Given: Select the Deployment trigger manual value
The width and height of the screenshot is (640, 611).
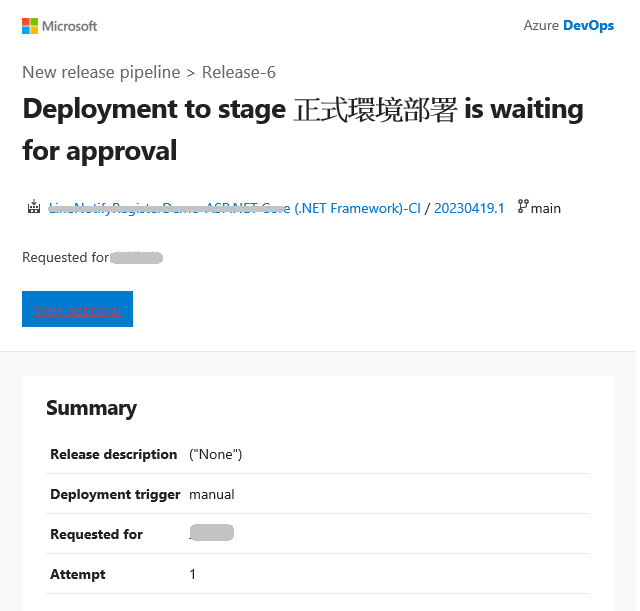Looking at the screenshot, I should (x=211, y=494).
